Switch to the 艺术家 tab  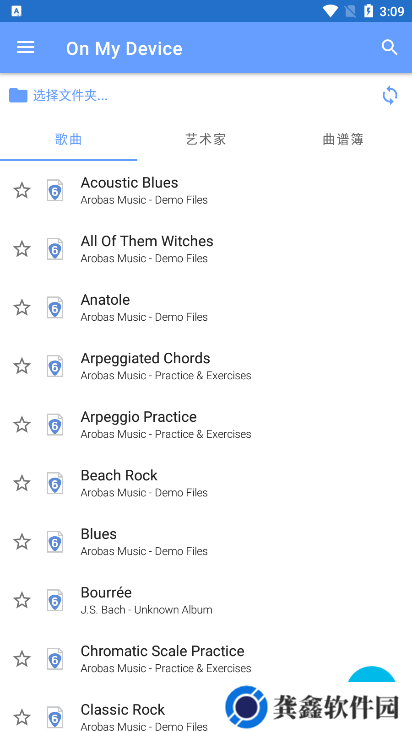coord(206,139)
